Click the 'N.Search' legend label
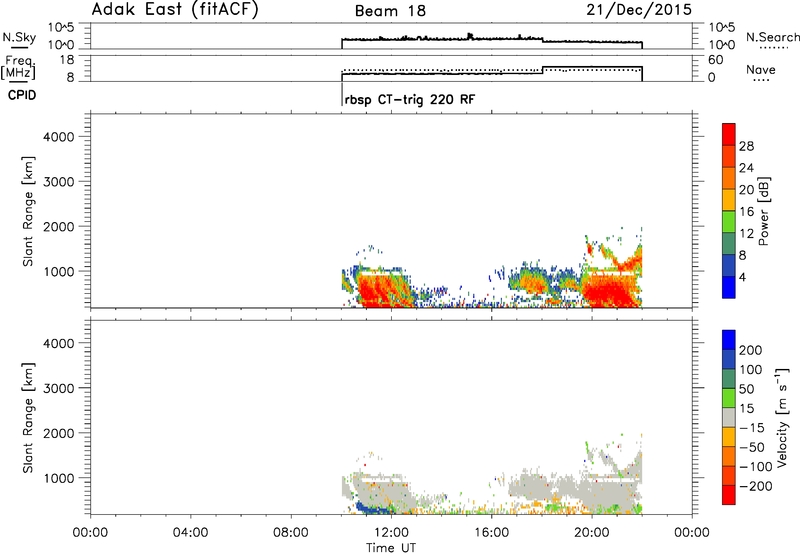Image resolution: width=800 pixels, height=554 pixels. (x=772, y=37)
